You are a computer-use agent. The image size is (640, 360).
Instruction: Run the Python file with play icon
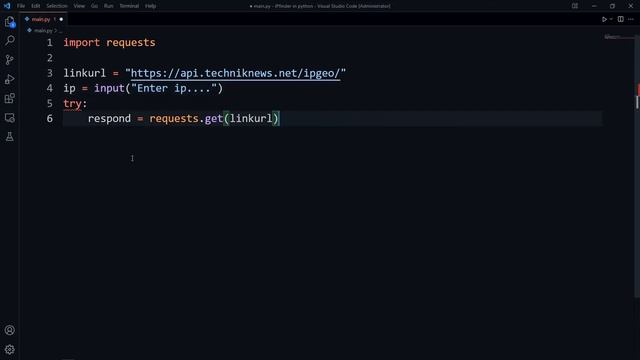tap(604, 19)
